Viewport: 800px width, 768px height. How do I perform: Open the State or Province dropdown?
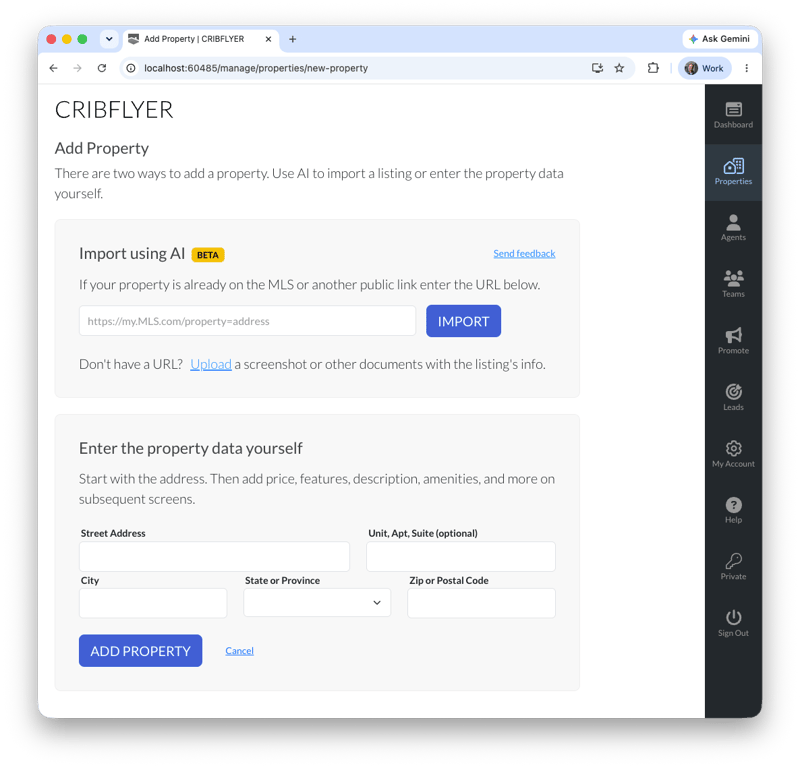click(x=317, y=603)
